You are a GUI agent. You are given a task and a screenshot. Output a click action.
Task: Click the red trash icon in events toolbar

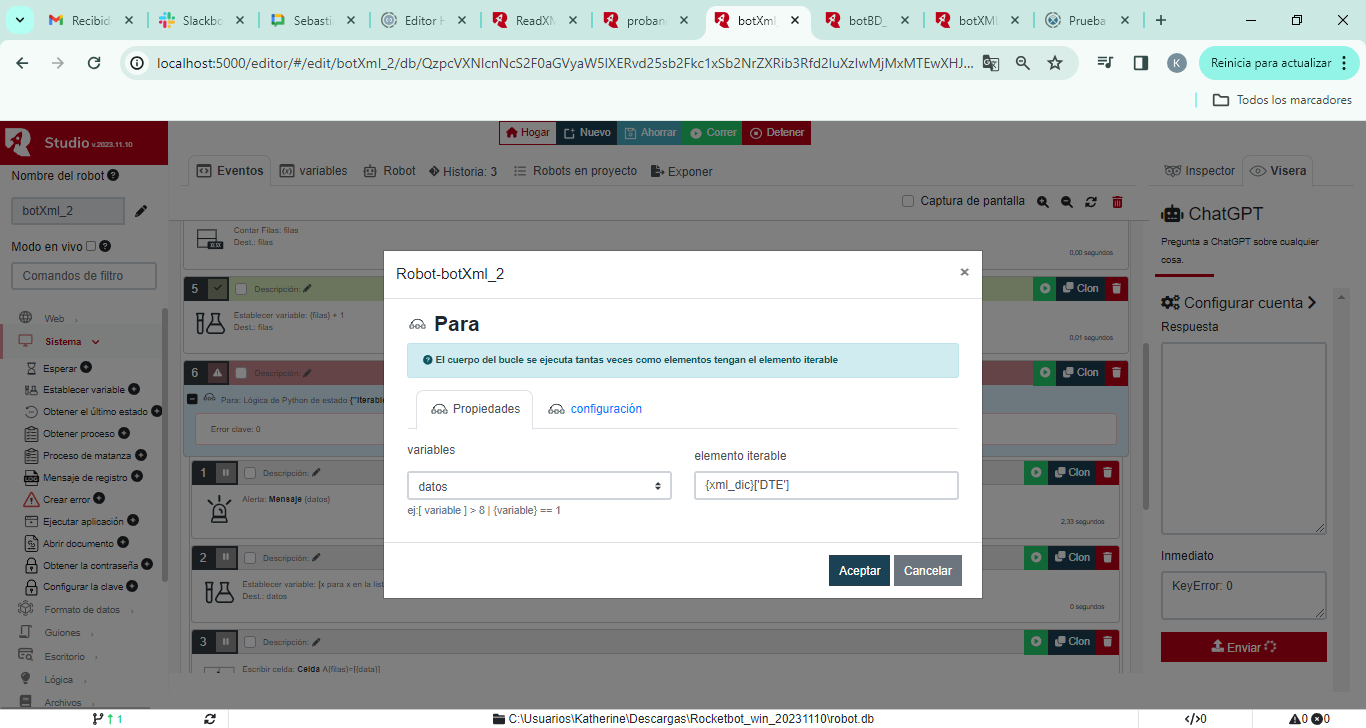pos(1117,202)
